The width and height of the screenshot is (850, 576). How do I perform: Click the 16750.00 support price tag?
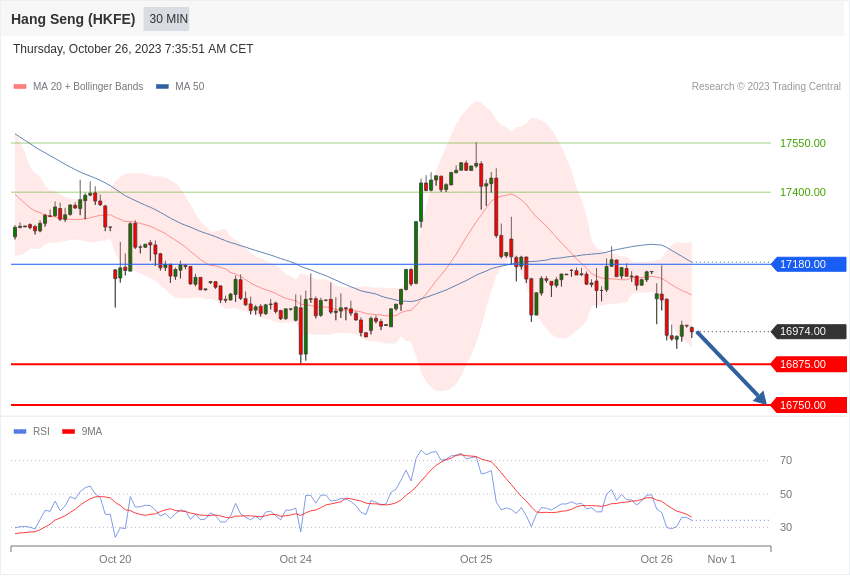click(x=808, y=405)
